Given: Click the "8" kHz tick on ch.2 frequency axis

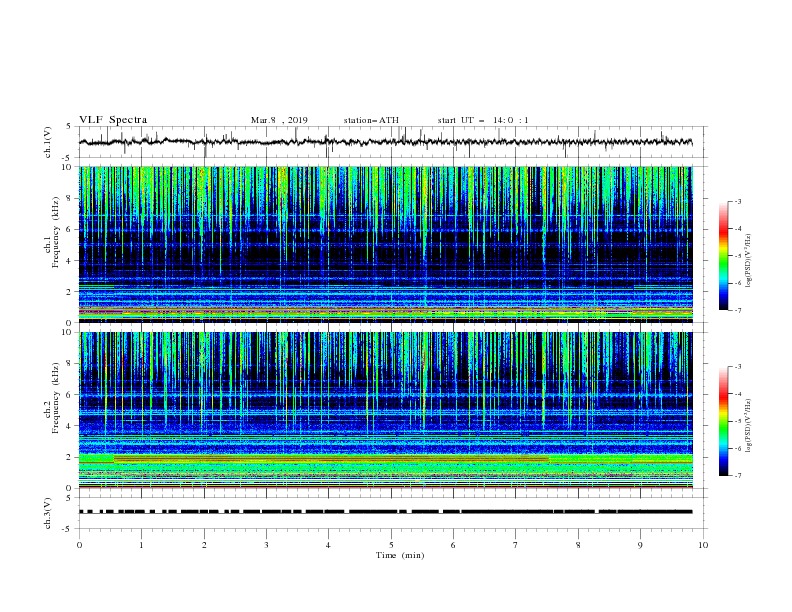Looking at the screenshot, I should 69,364.
